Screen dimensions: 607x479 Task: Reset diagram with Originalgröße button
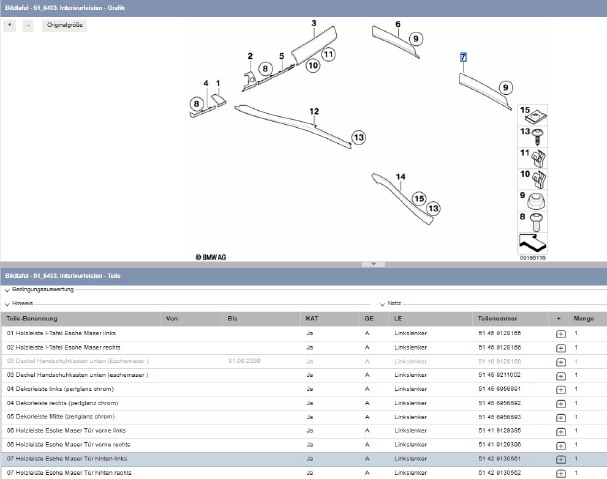(64, 25)
